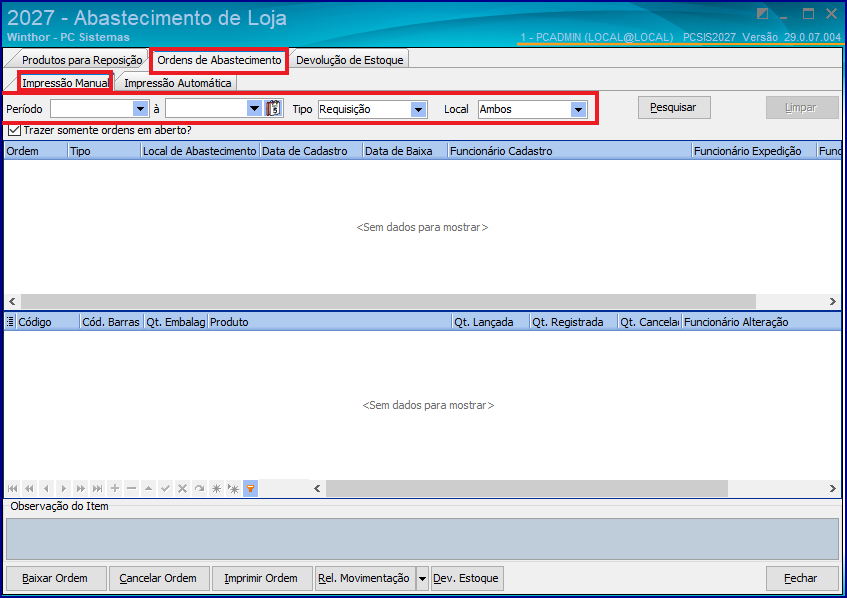The width and height of the screenshot is (847, 598).
Task: Switch to Impressão Automática subtab
Action: [x=178, y=83]
